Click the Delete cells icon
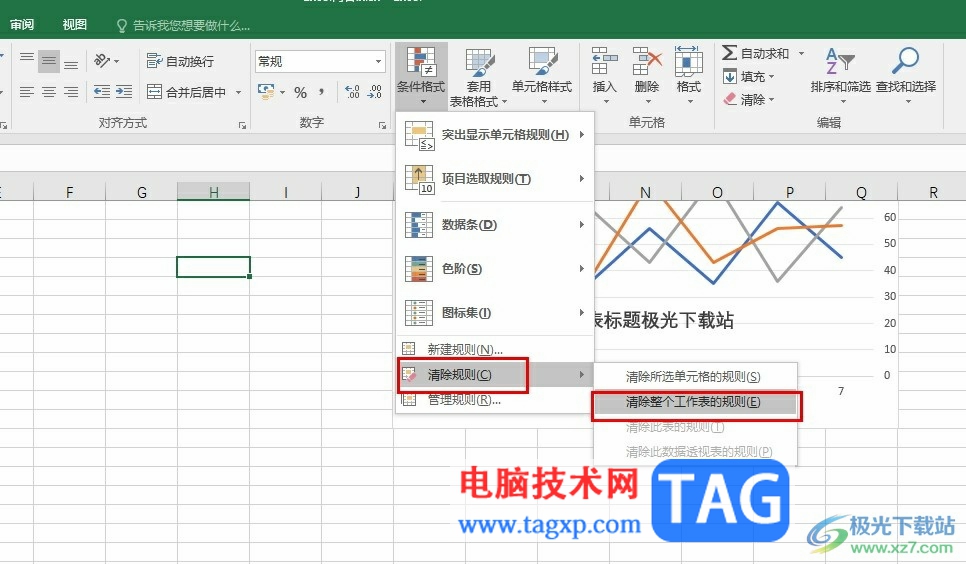Image resolution: width=966 pixels, height=564 pixels. pos(647,61)
